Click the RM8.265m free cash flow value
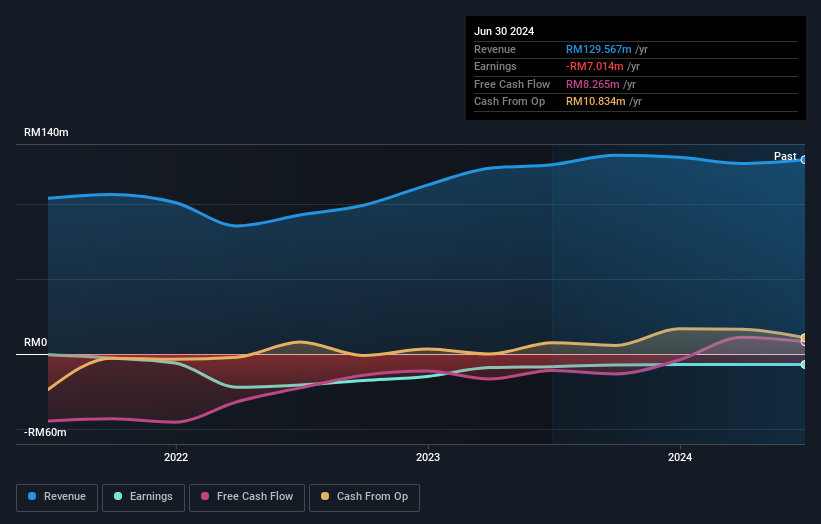 (593, 84)
